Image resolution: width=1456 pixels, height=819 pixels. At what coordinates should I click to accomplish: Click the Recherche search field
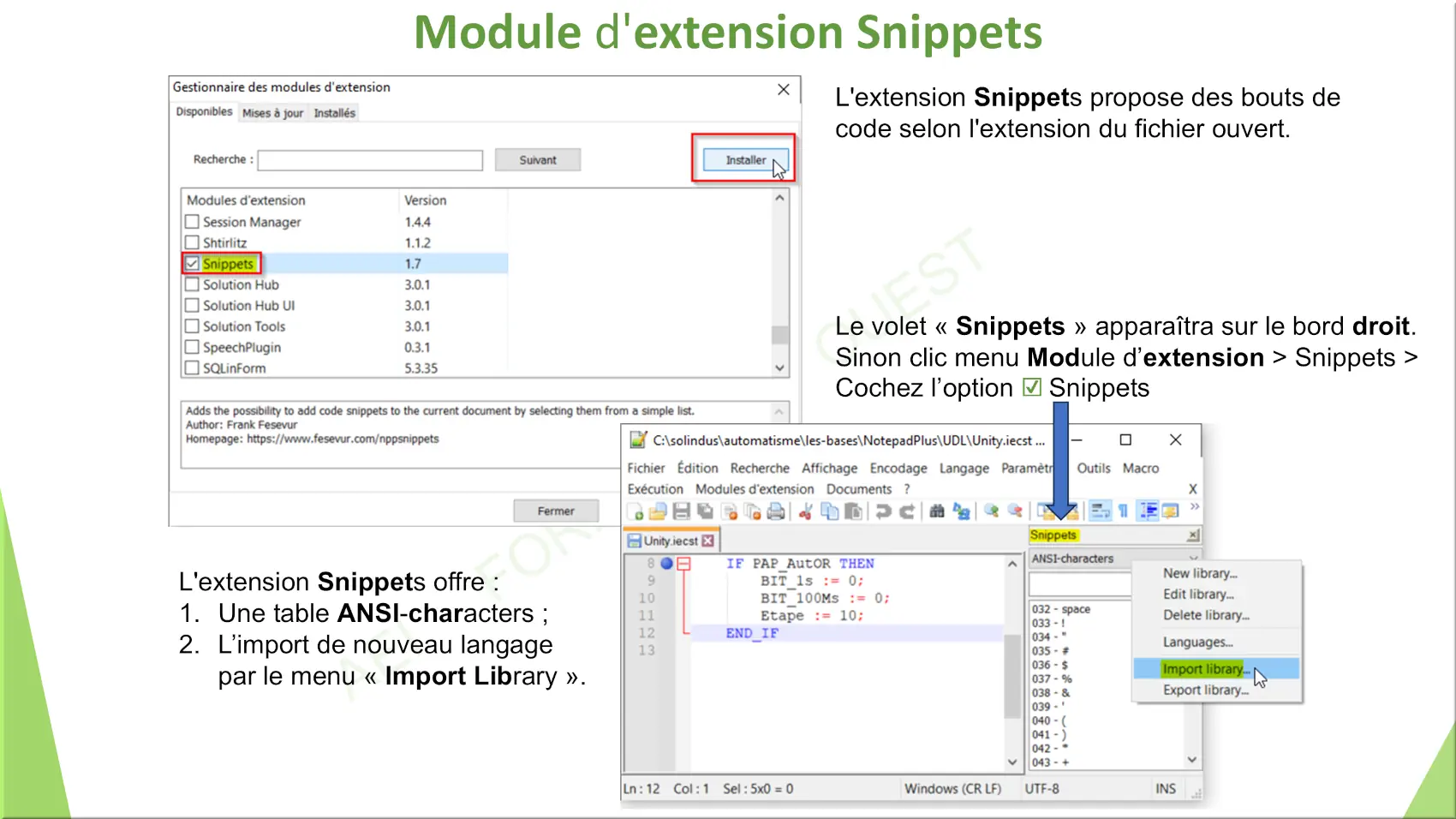tap(370, 160)
